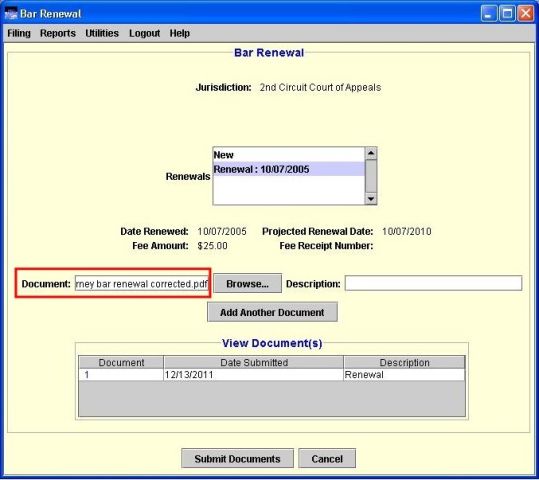
Task: Select the Logout menu item
Action: 144,33
